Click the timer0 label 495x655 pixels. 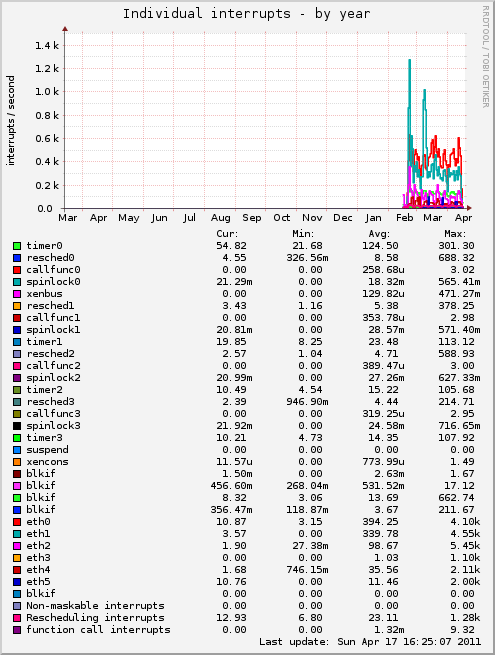[44, 246]
